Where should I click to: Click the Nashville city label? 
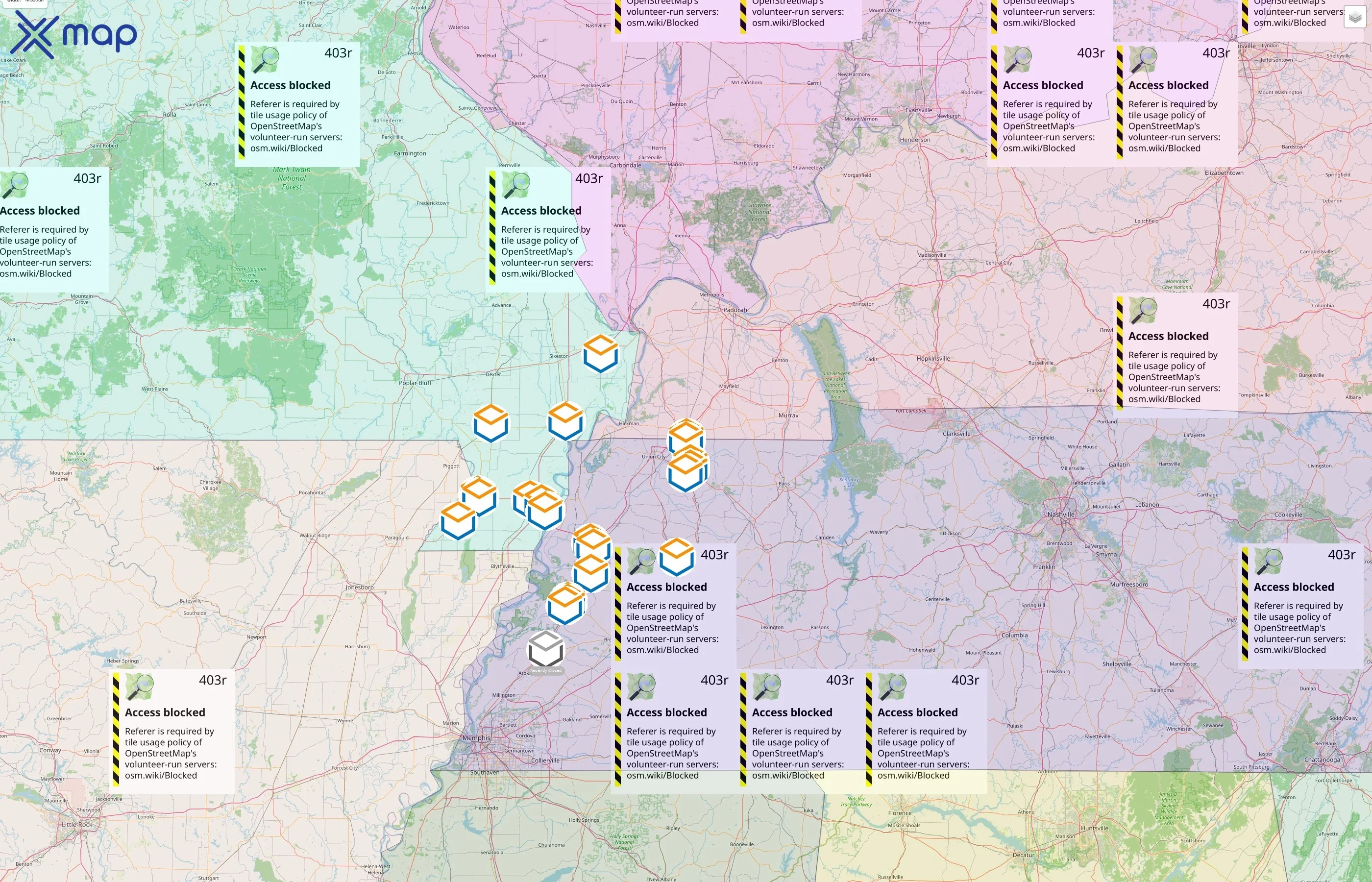coord(1060,514)
